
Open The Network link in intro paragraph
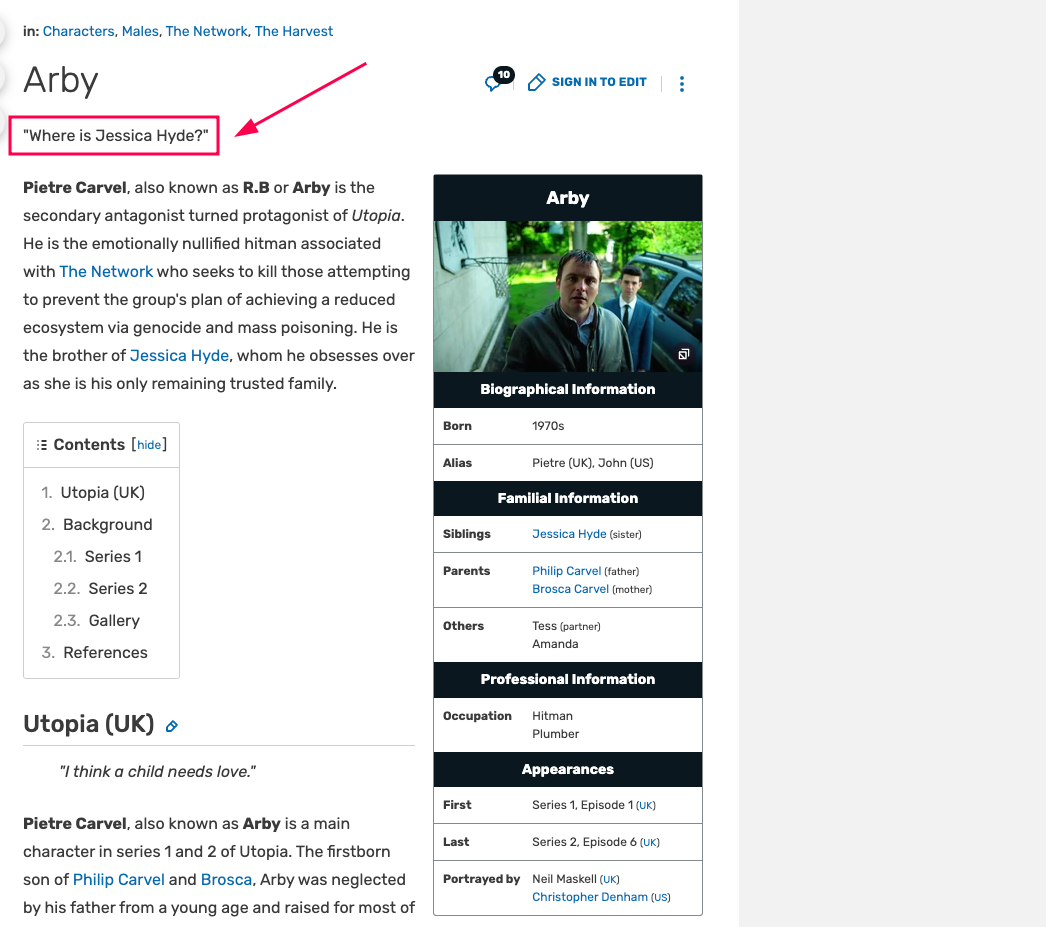coord(106,271)
